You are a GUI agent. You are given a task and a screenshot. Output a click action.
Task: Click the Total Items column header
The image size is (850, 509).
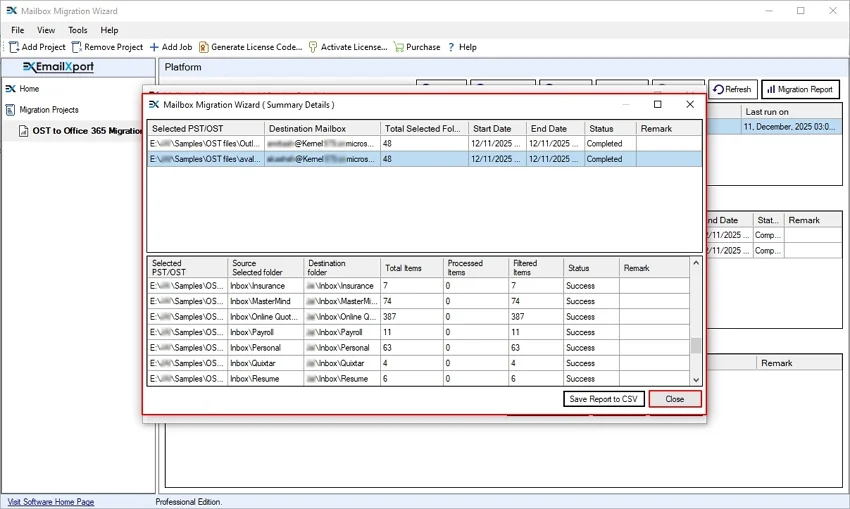click(x=412, y=268)
